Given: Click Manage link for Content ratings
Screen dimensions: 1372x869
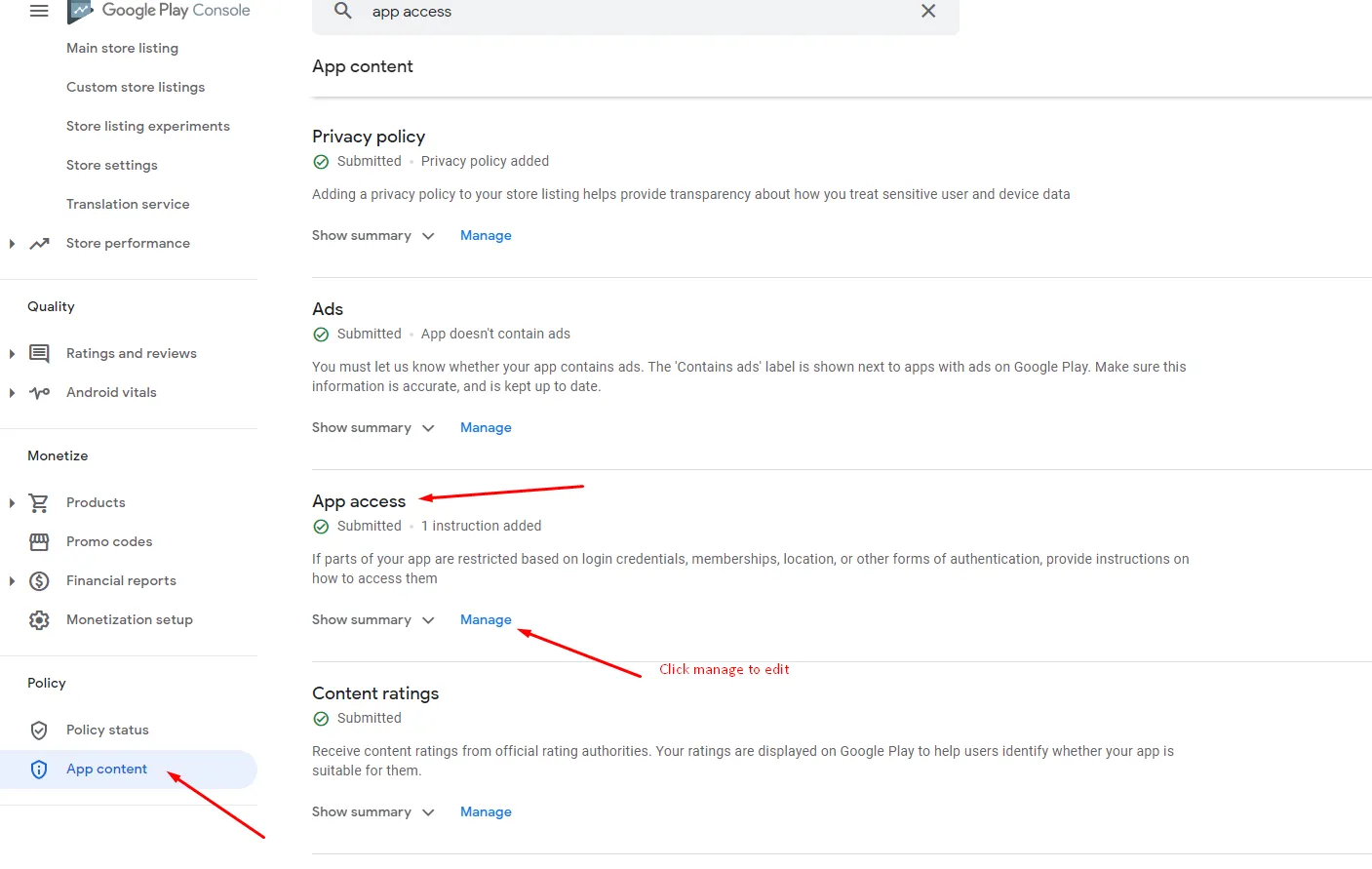Looking at the screenshot, I should pos(486,811).
